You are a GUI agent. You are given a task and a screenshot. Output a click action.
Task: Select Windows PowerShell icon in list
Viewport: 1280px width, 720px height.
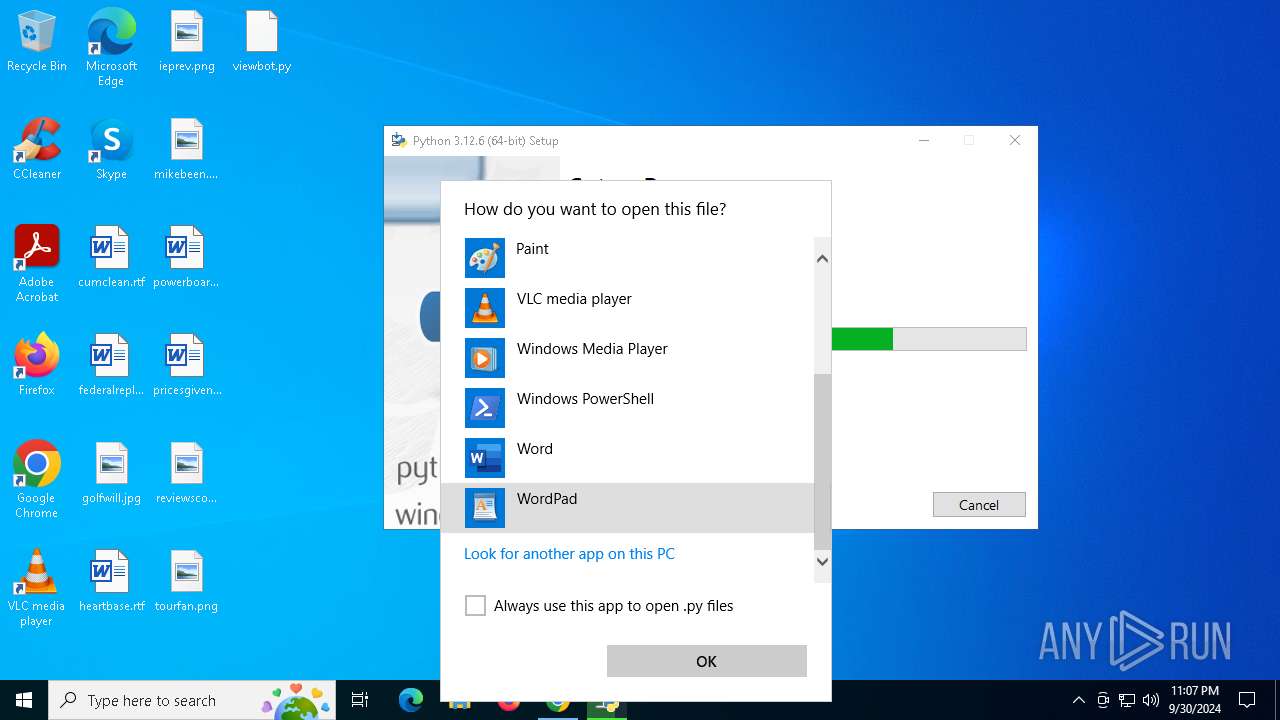(x=485, y=408)
